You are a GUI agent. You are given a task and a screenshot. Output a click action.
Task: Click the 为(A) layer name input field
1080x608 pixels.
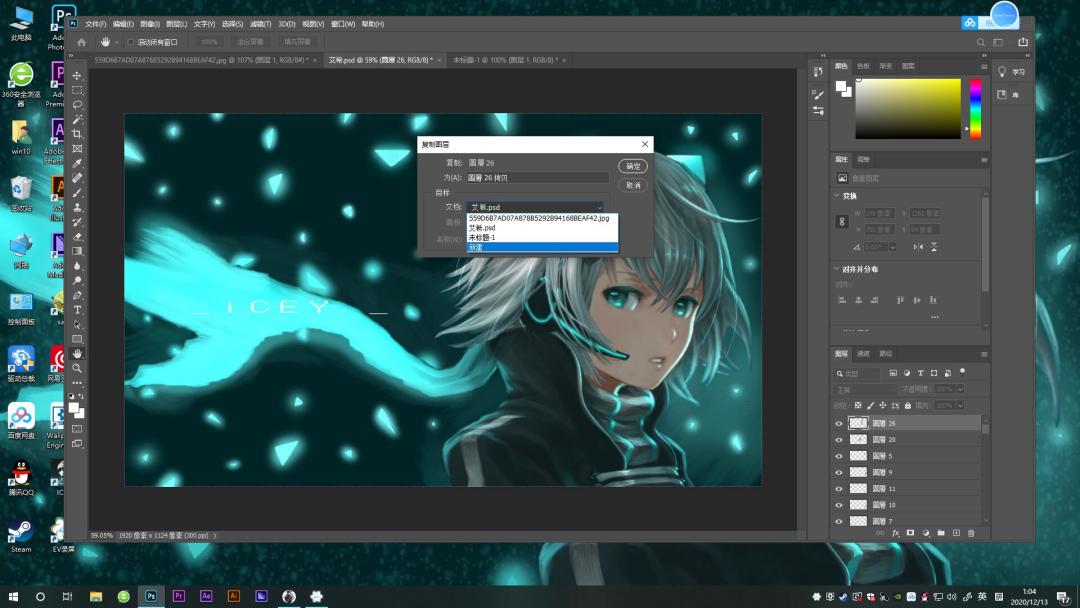537,178
